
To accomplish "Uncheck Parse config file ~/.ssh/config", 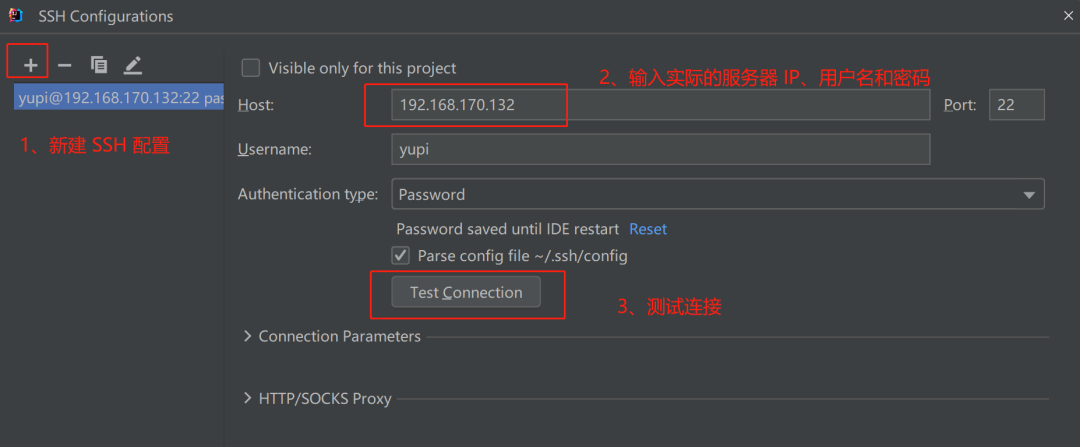I will pyautogui.click(x=401, y=256).
